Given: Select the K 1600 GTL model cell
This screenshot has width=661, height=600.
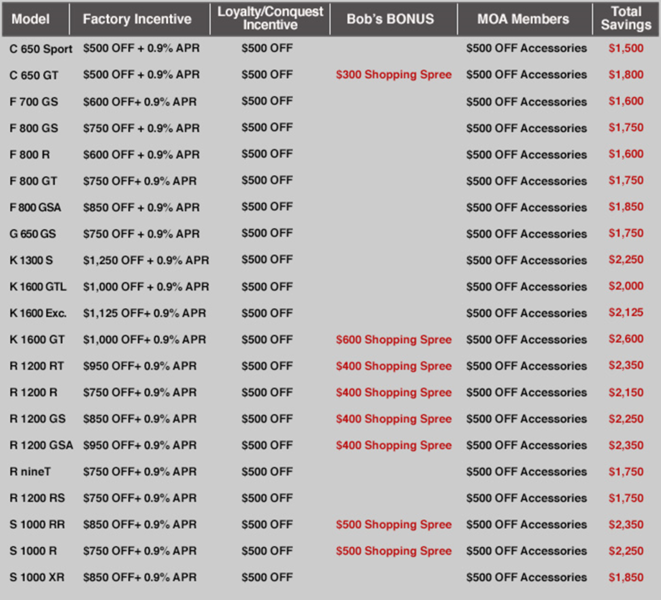Looking at the screenshot, I should [x=38, y=287].
